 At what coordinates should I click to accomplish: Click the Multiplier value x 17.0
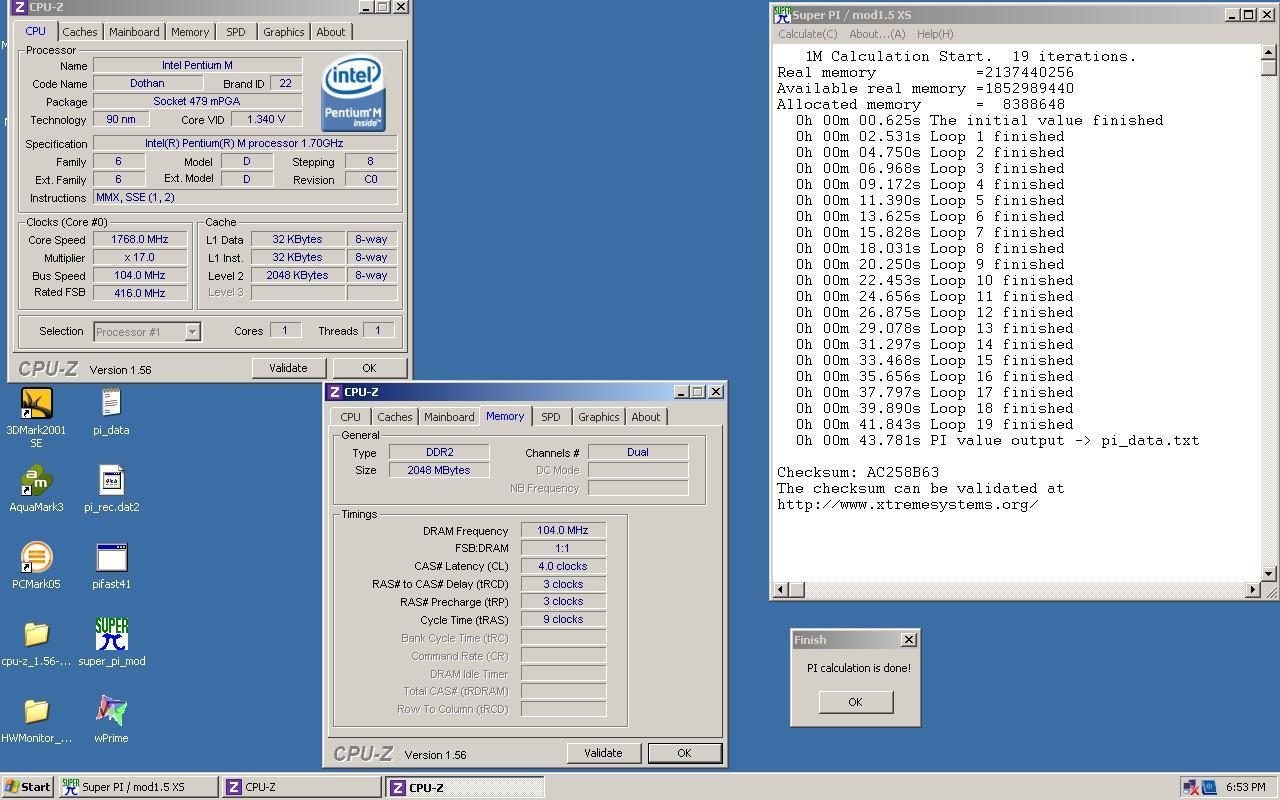[x=140, y=258]
